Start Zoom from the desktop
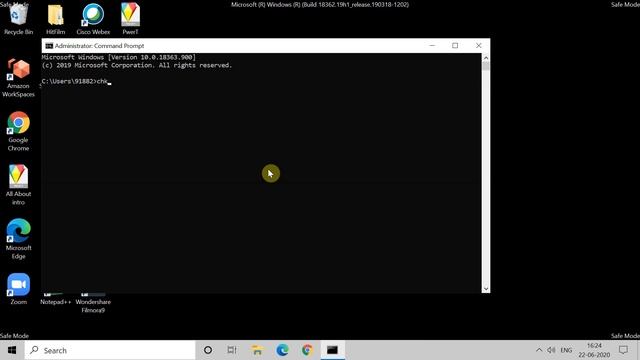 [x=18, y=289]
